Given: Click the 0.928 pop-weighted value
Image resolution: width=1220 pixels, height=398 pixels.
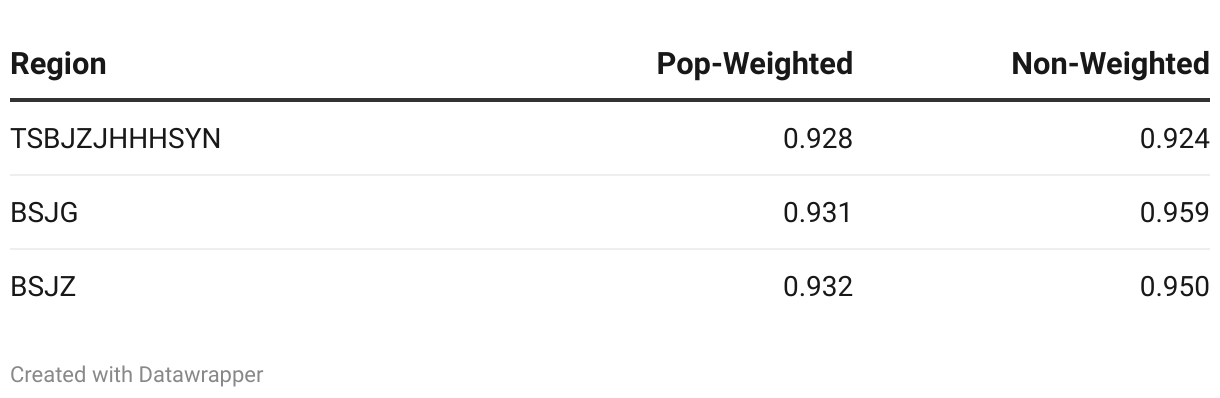Looking at the screenshot, I should [818, 138].
